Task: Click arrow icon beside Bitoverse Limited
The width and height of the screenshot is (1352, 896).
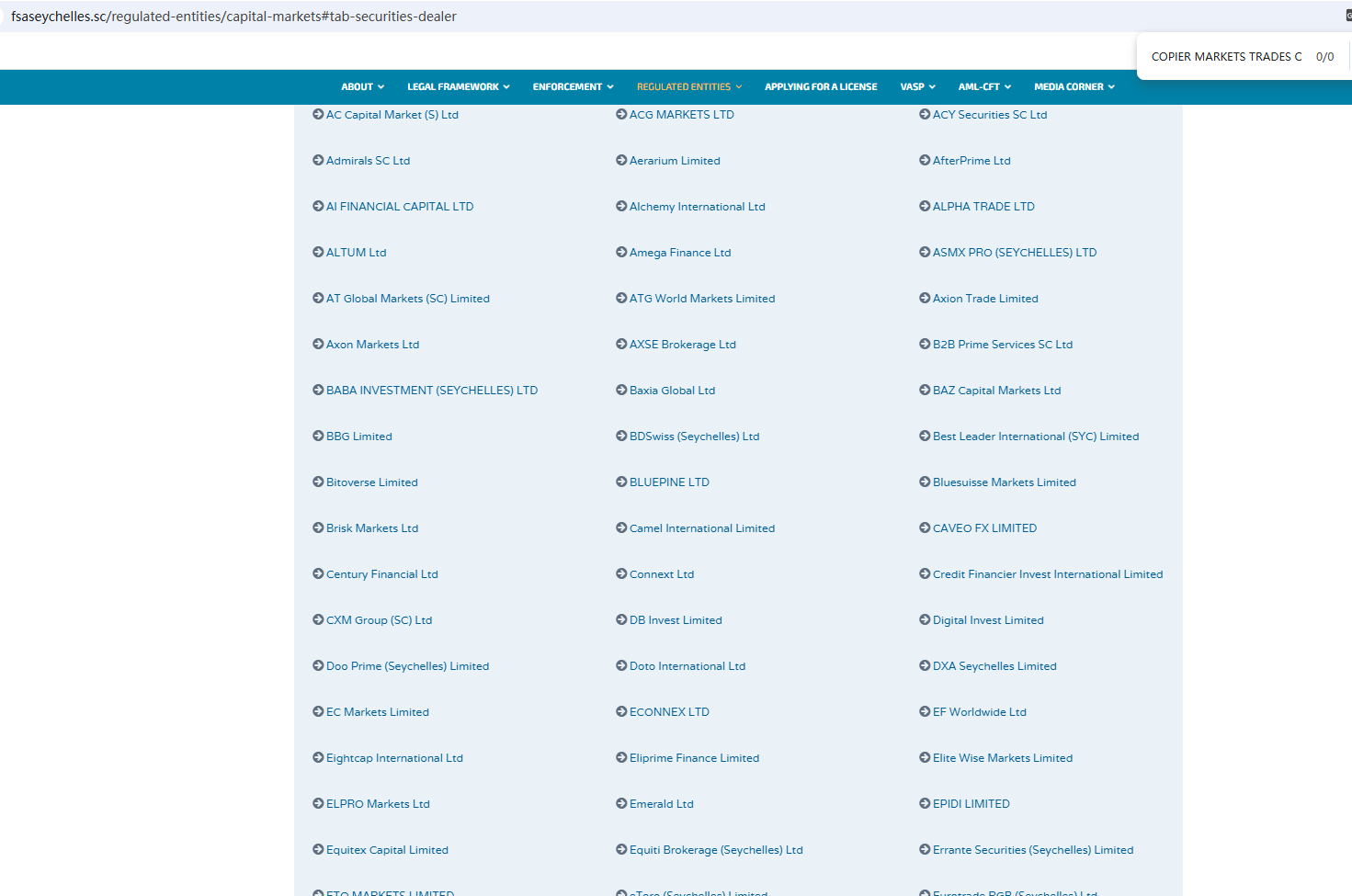Action: 318,482
